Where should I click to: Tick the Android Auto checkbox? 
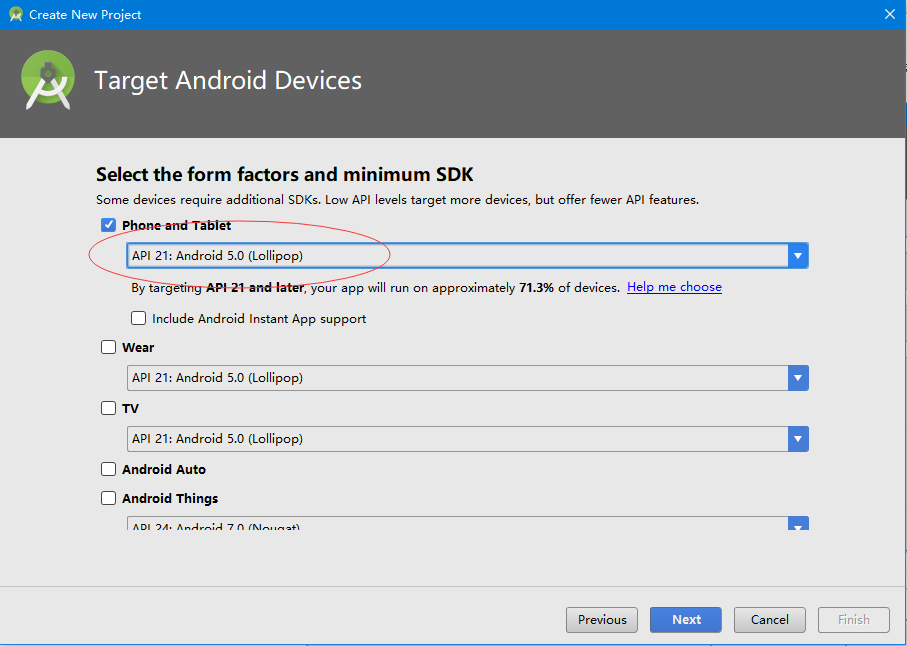pyautogui.click(x=108, y=469)
